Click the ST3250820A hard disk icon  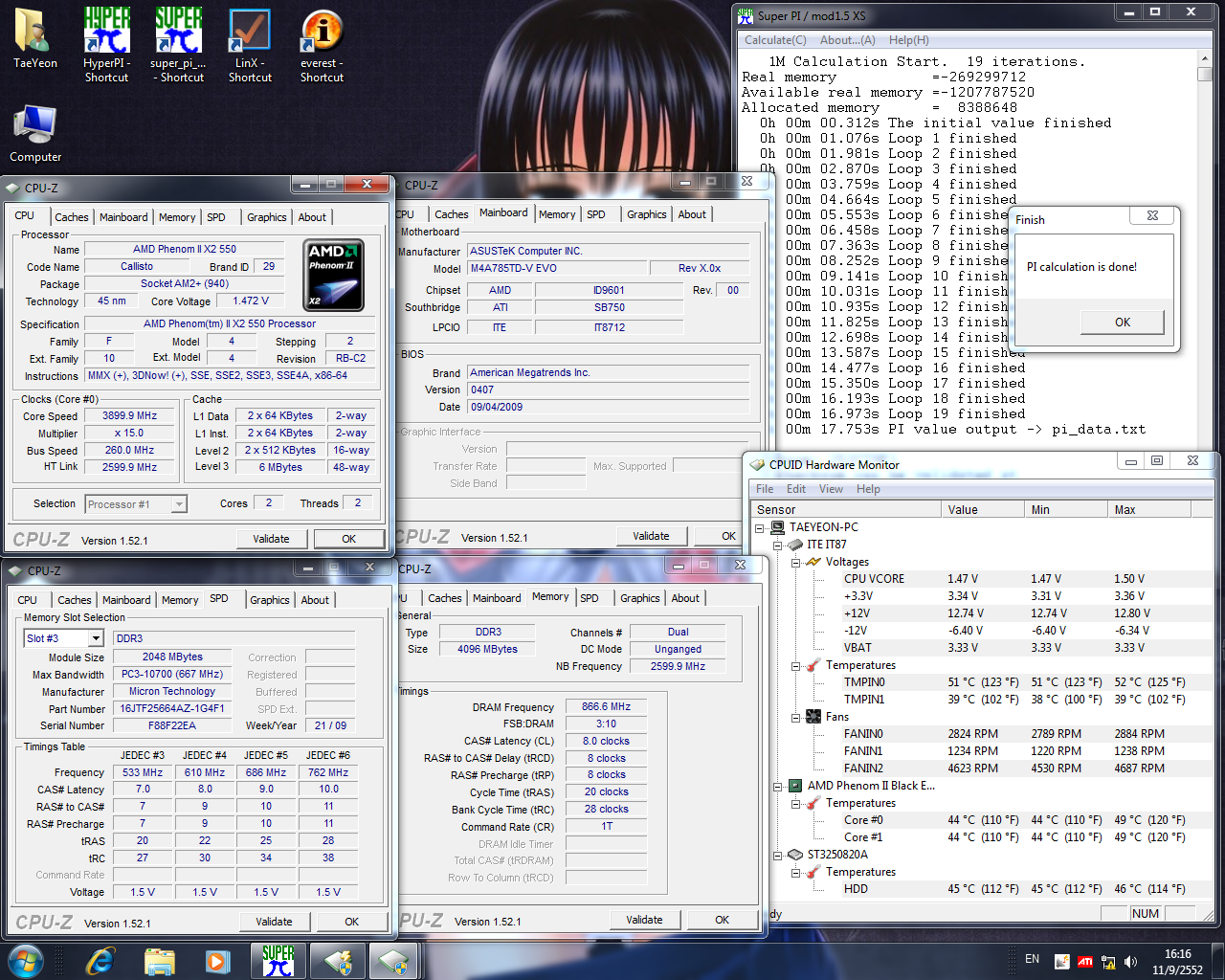794,855
